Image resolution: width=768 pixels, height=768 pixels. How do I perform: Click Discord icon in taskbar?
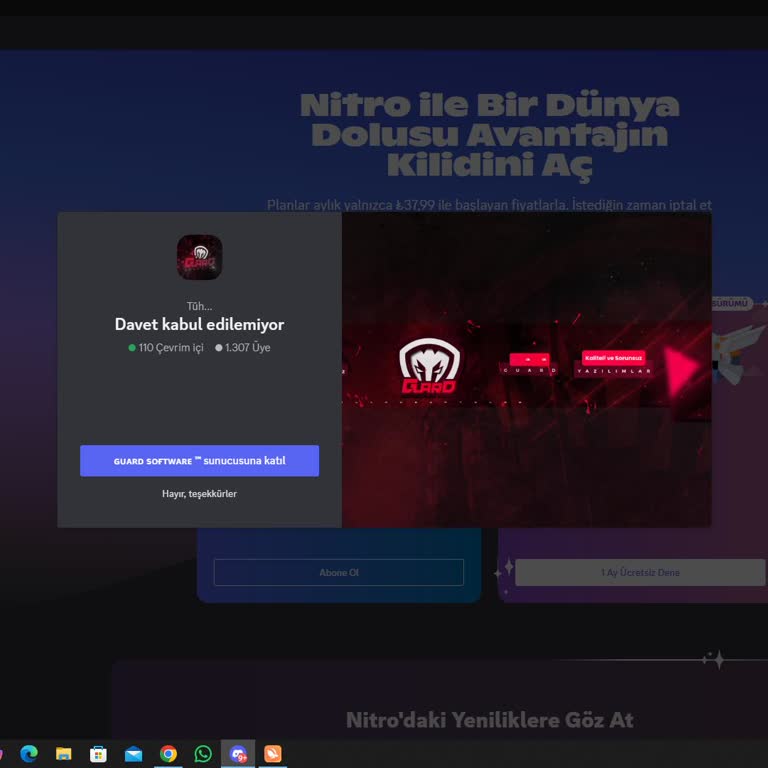(x=238, y=753)
